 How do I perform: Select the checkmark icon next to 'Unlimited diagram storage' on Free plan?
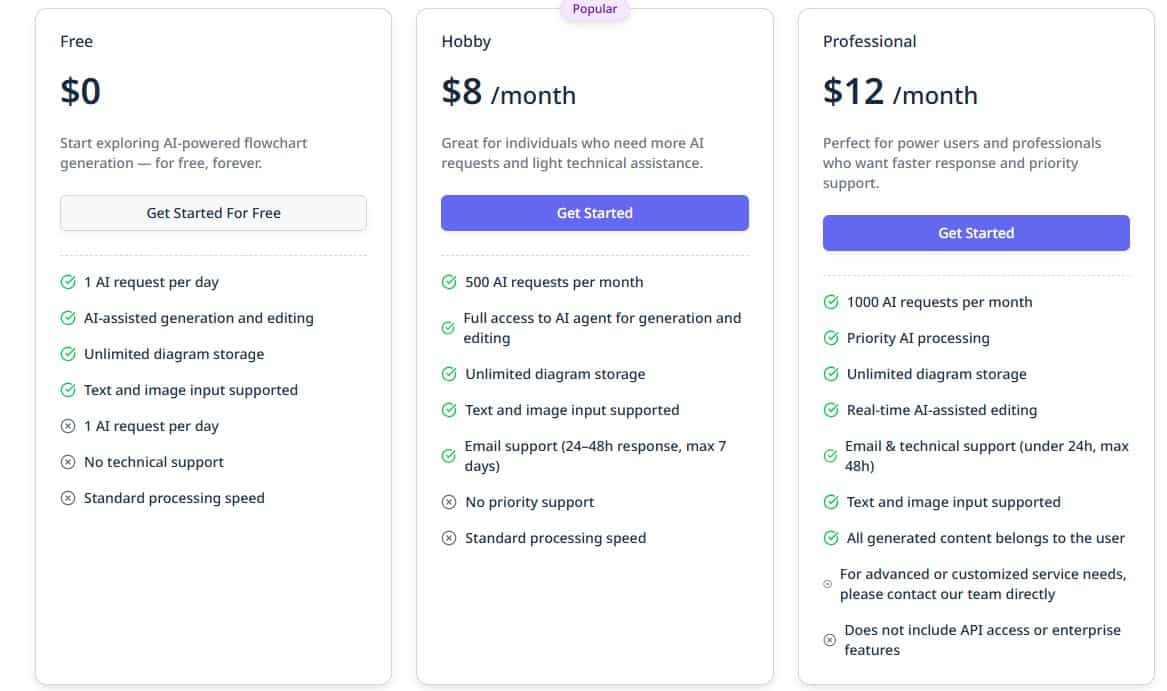[x=67, y=354]
